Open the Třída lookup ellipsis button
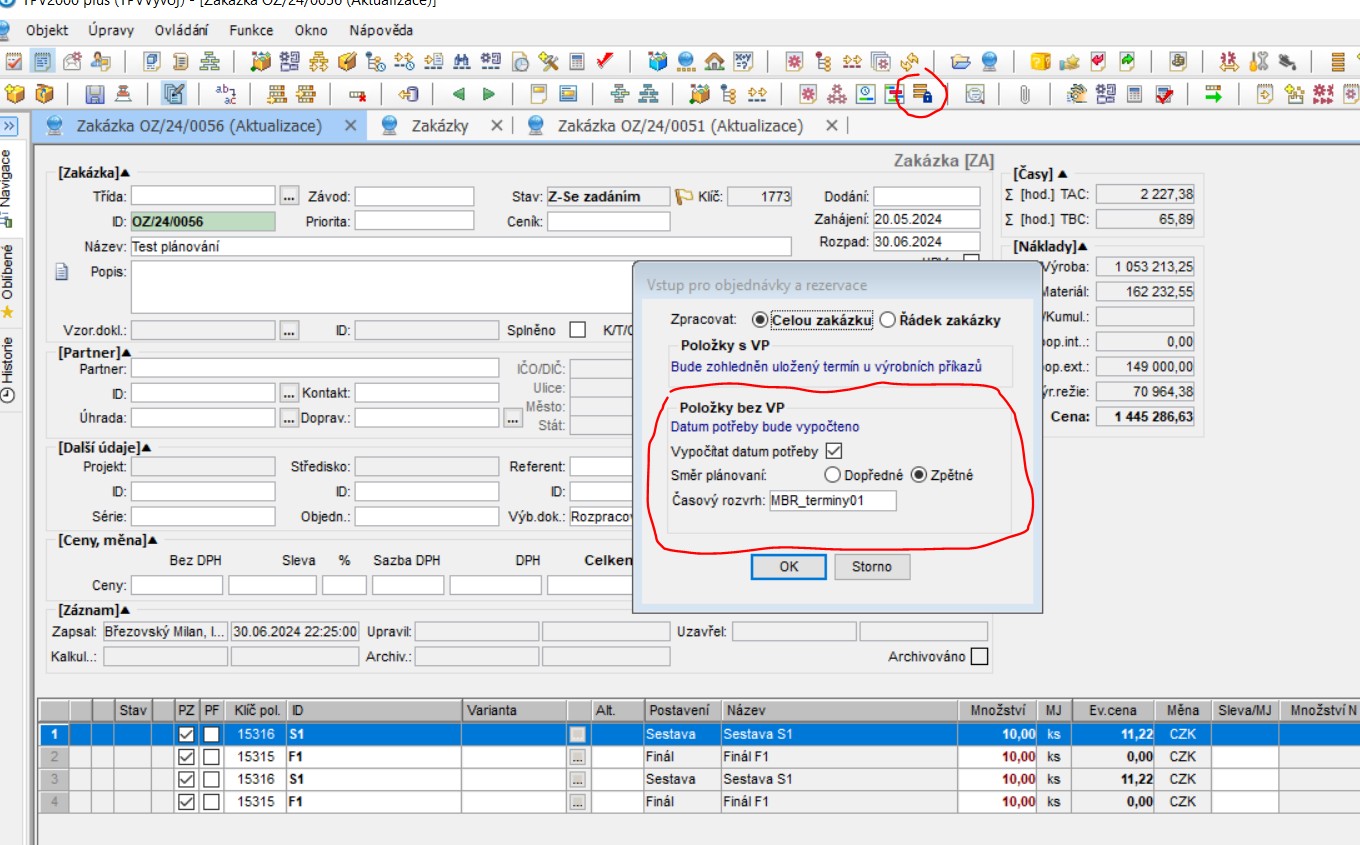 pyautogui.click(x=289, y=195)
